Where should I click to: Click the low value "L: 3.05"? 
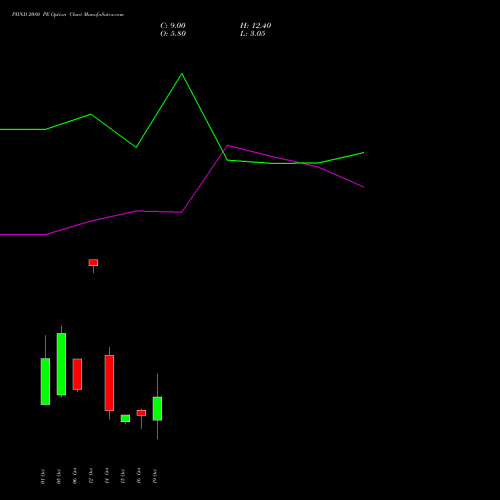tap(253, 34)
